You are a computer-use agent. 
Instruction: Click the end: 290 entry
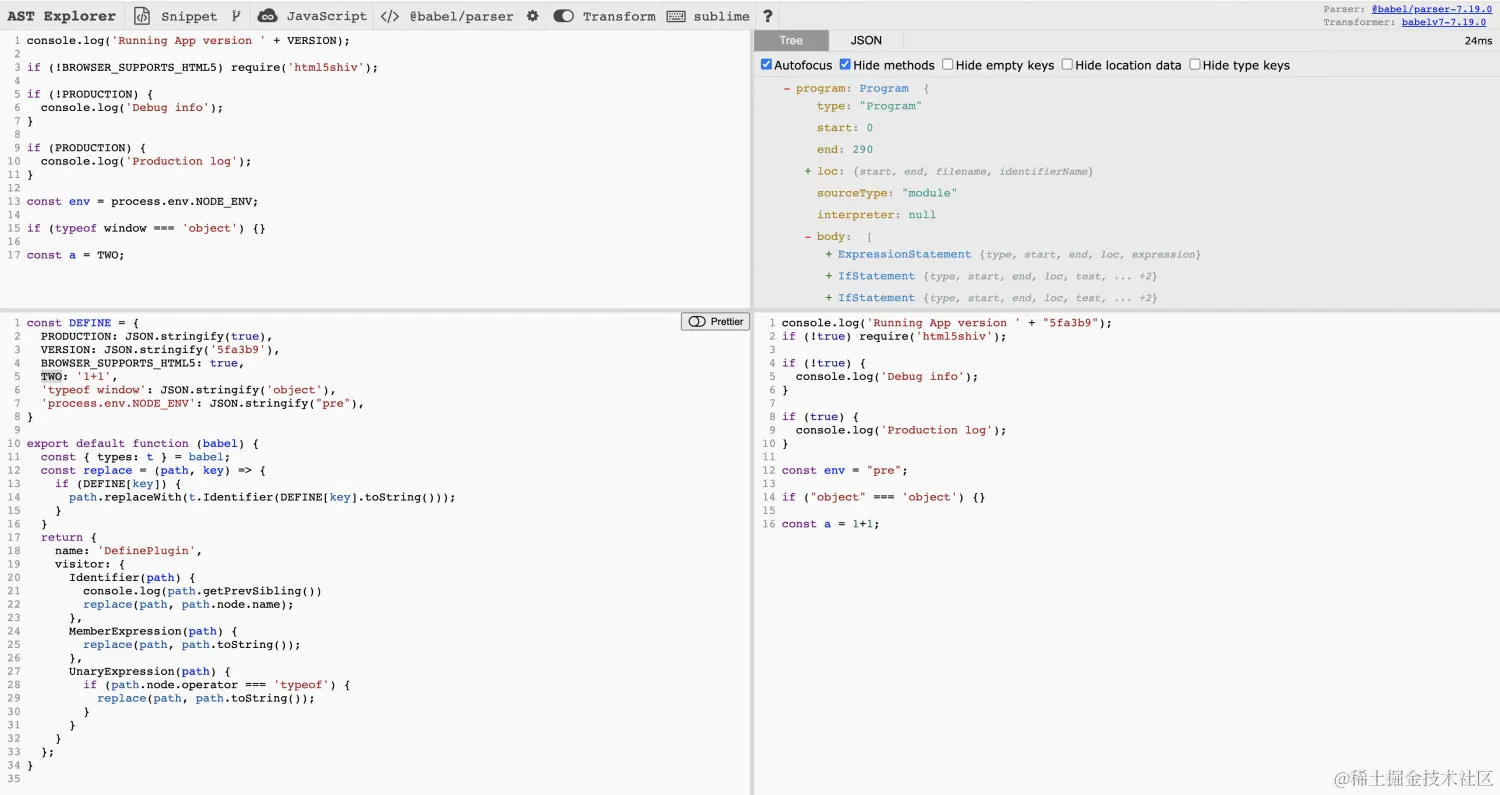point(845,150)
